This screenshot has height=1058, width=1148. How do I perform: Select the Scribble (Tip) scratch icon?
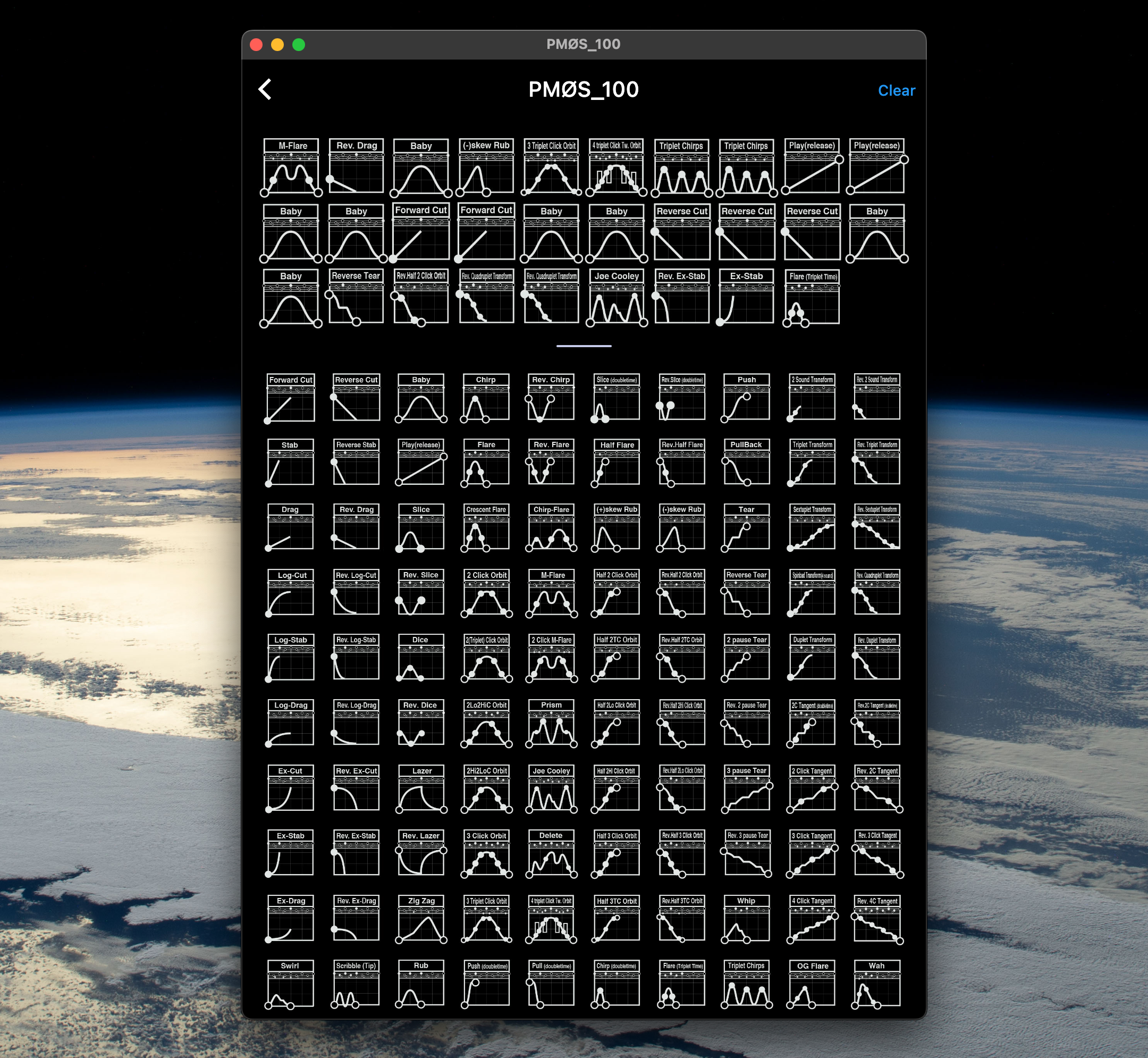point(356,984)
